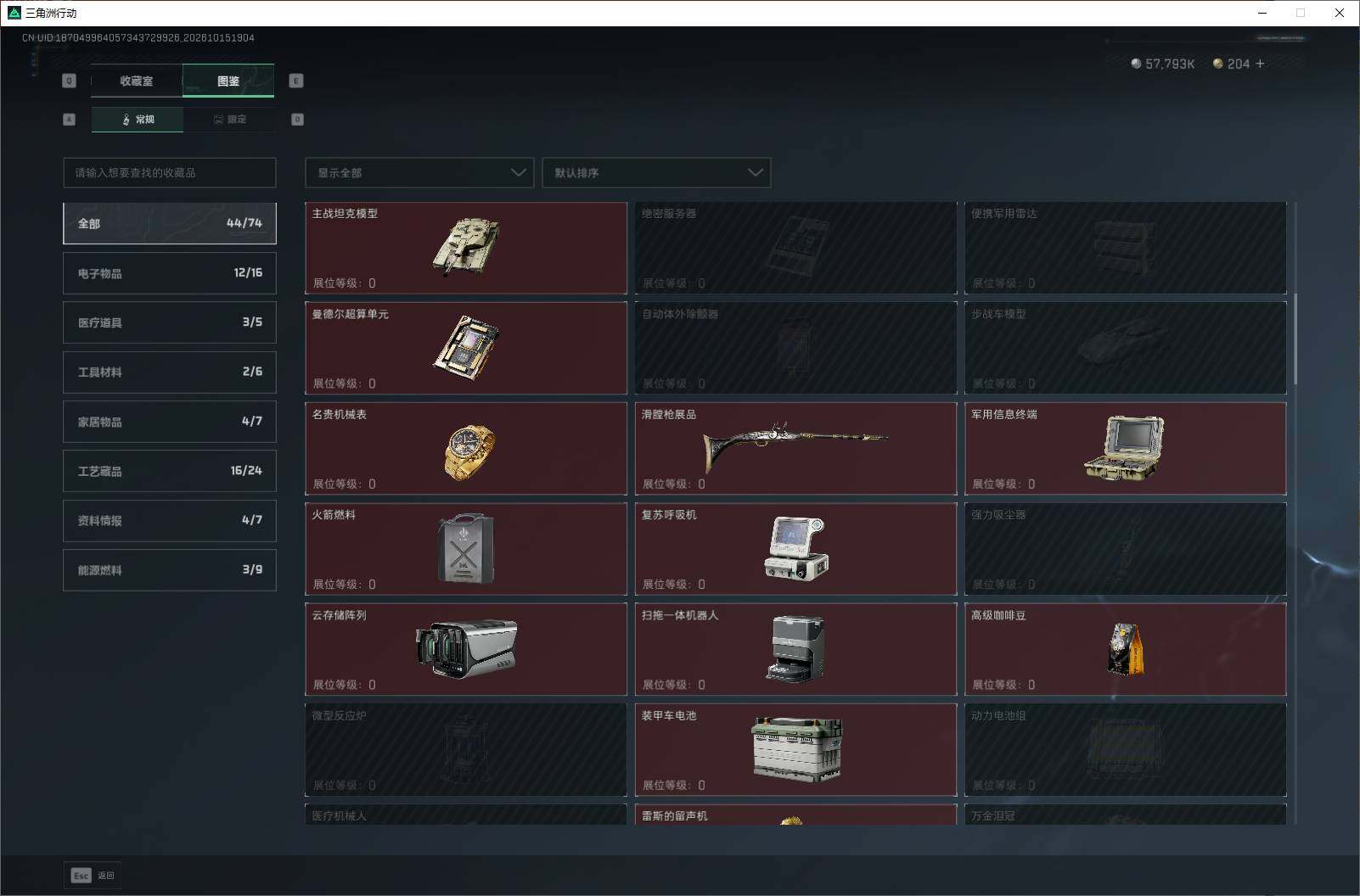Click the gold currency coin icon
The width and height of the screenshot is (1360, 896).
pos(1217,64)
